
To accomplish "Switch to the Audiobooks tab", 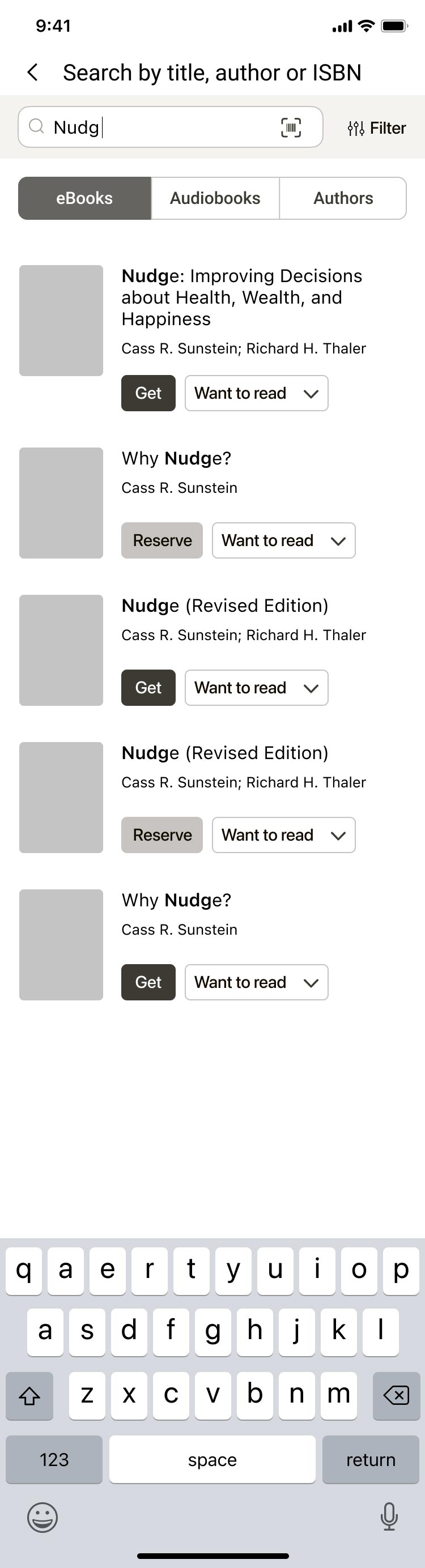I will (215, 198).
